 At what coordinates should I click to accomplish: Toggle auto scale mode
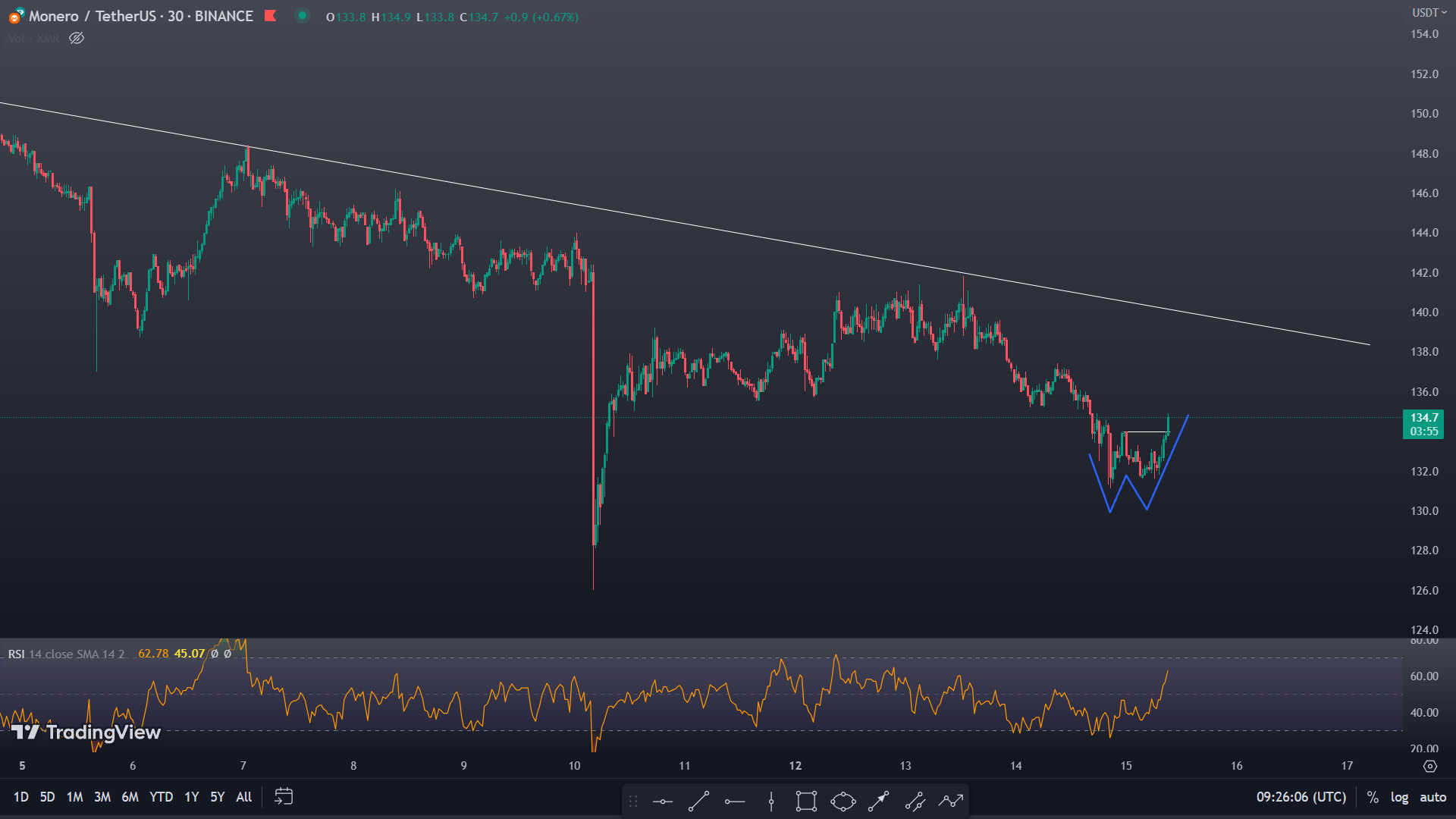pyautogui.click(x=1432, y=797)
